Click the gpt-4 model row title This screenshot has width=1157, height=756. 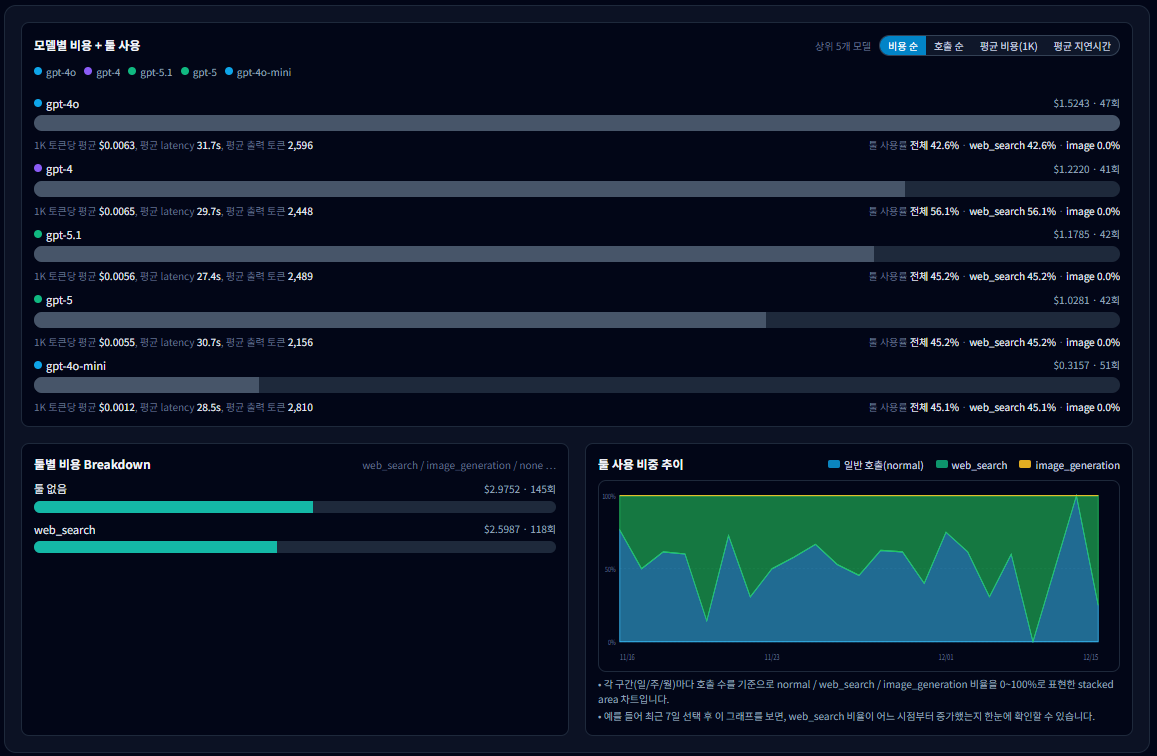[x=59, y=169]
